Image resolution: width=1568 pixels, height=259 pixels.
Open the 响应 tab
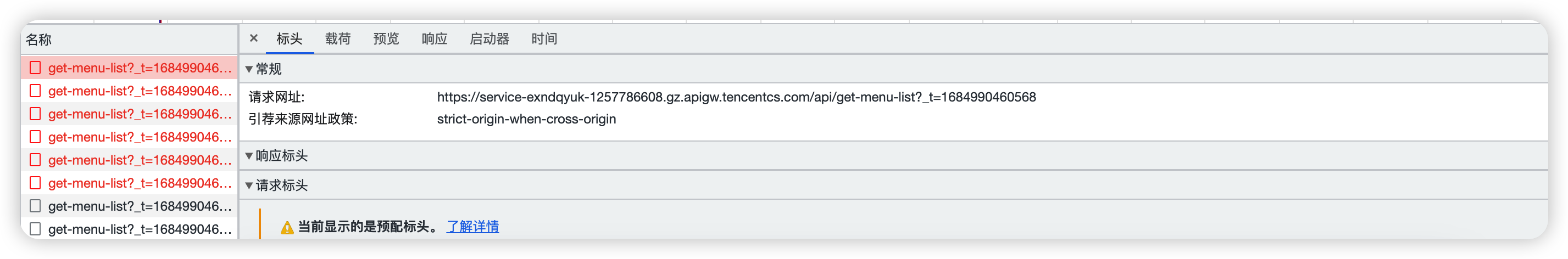(435, 39)
